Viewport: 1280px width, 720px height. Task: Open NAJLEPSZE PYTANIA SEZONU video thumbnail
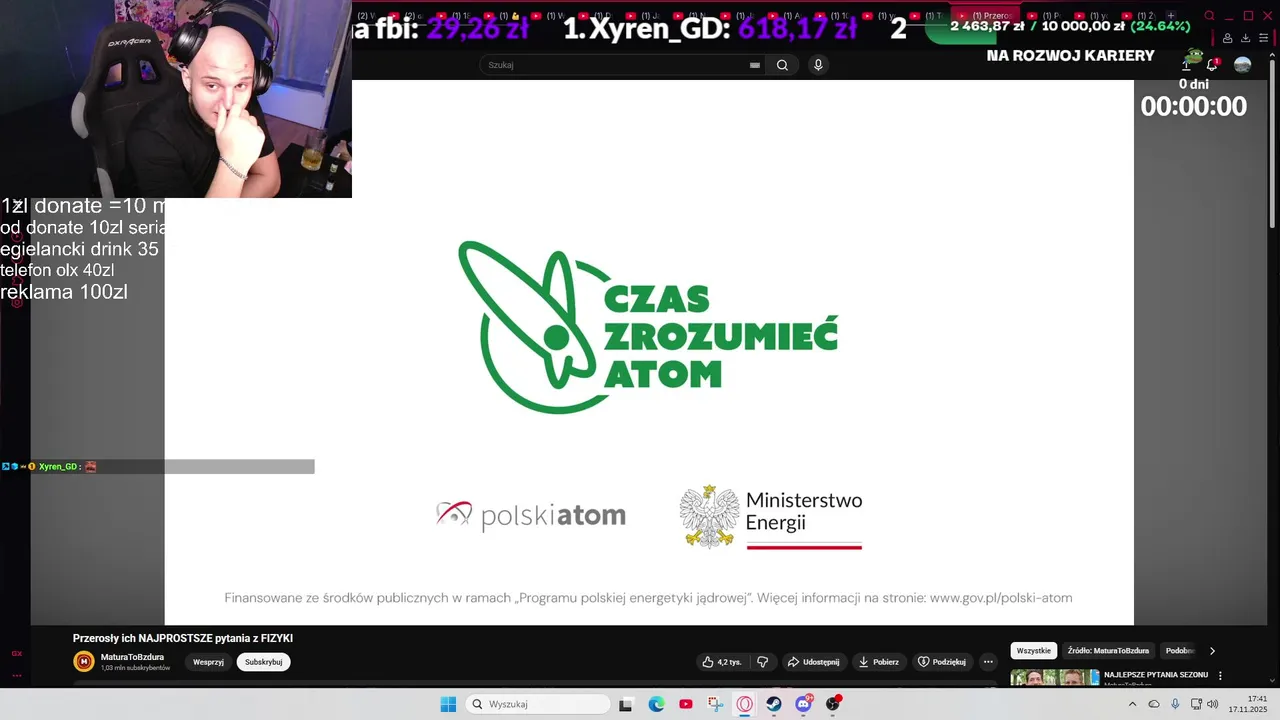[x=1054, y=678]
